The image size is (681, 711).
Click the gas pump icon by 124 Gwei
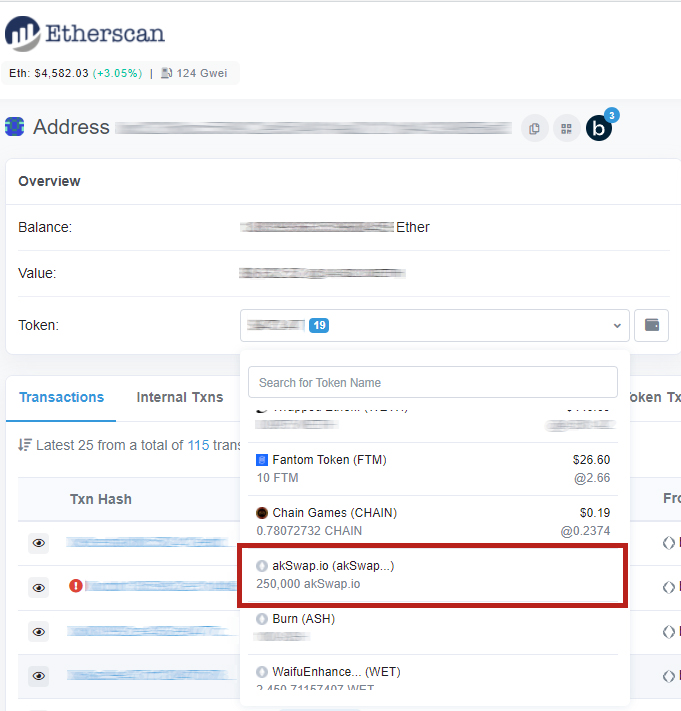[166, 73]
